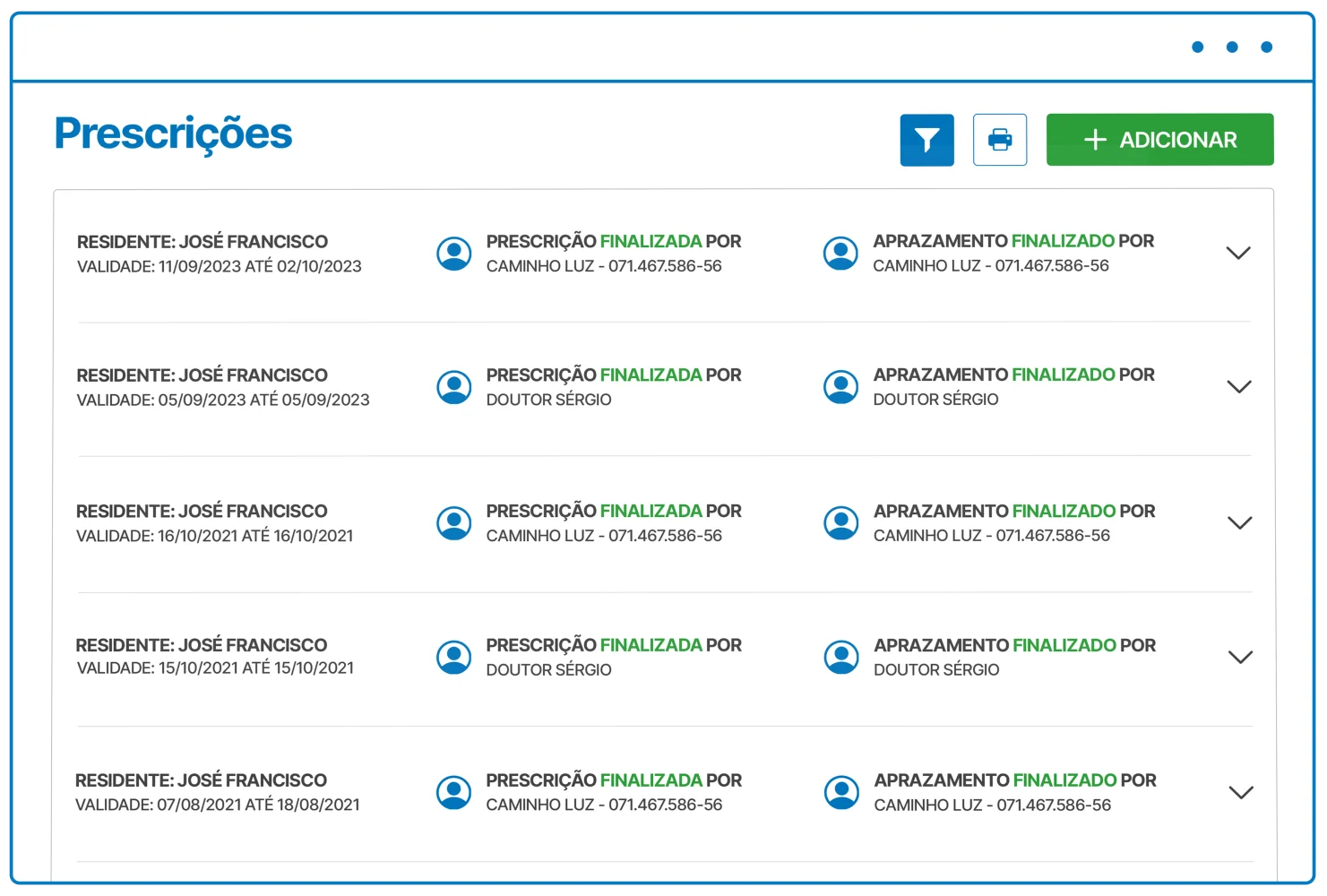Select text 'VALIDADE: 07/08/2021 ATÉ 18/08/2021'
This screenshot has height=896, width=1327.
pyautogui.click(x=218, y=805)
